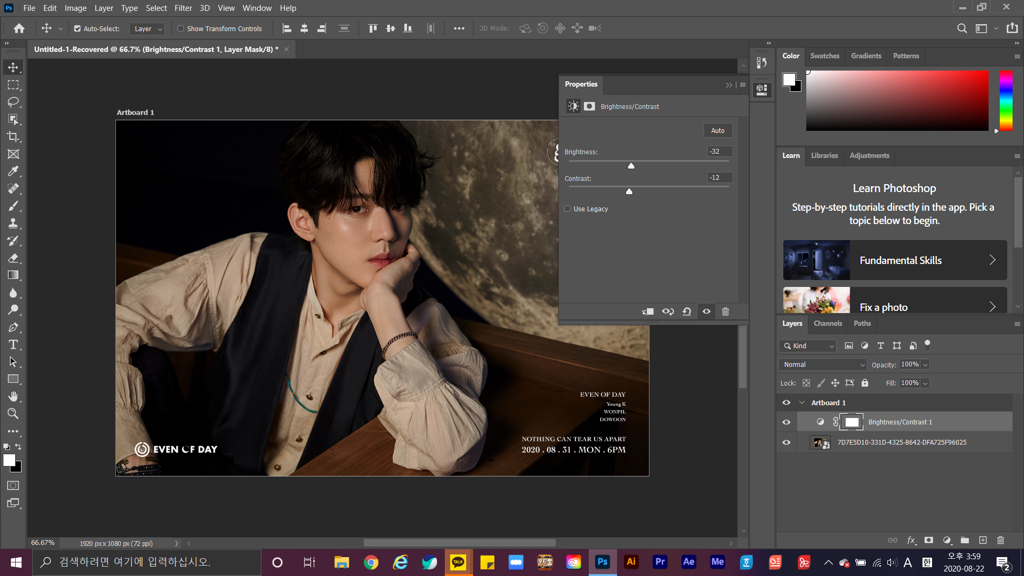Toggle Lock all for the layer
This screenshot has width=1024, height=576.
click(x=865, y=383)
